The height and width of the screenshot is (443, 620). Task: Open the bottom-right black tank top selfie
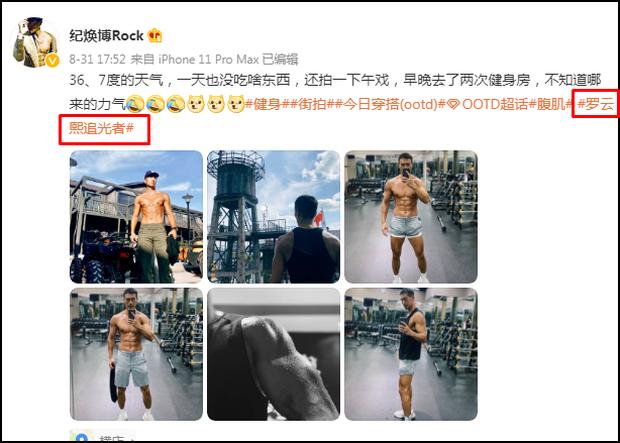point(411,354)
